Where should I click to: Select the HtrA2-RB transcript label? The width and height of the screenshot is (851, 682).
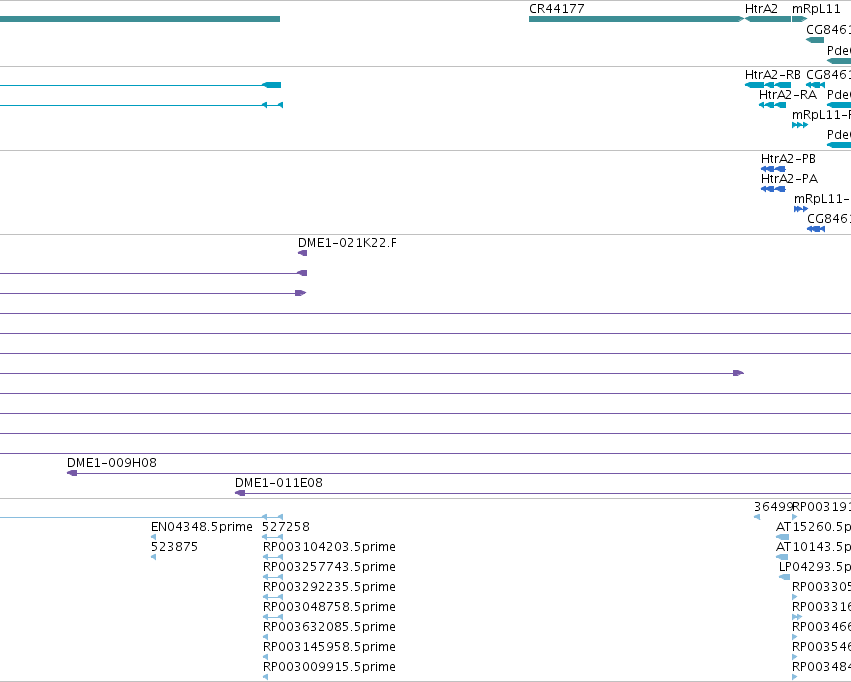click(x=772, y=75)
